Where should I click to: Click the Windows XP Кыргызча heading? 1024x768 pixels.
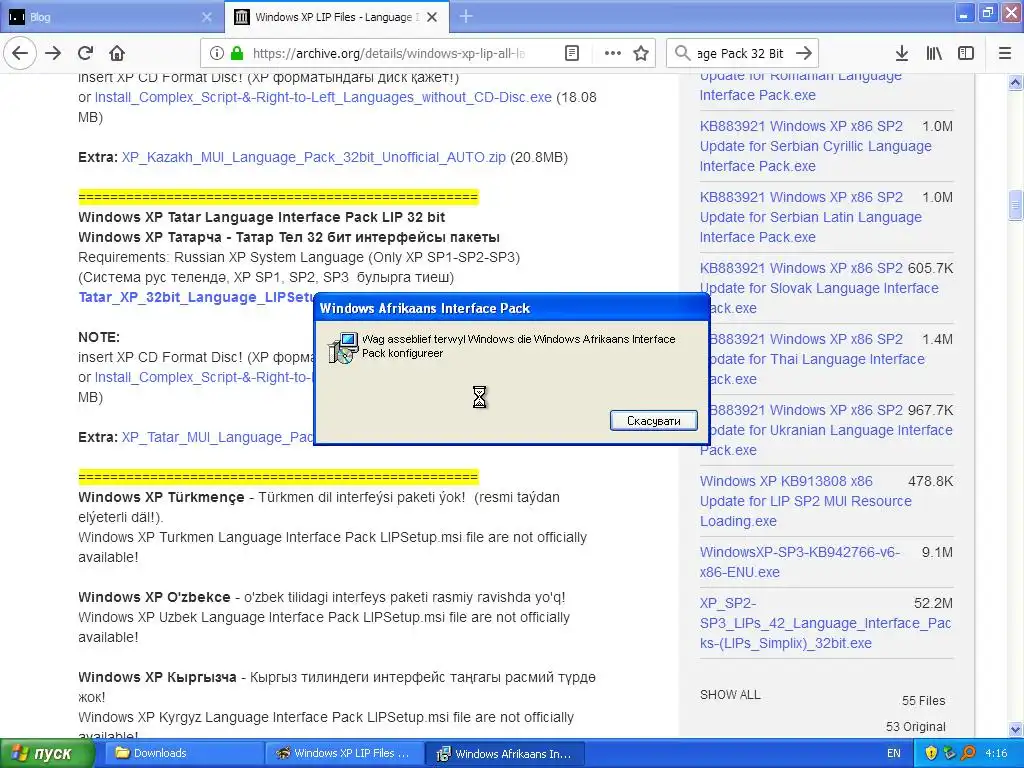[x=157, y=677]
